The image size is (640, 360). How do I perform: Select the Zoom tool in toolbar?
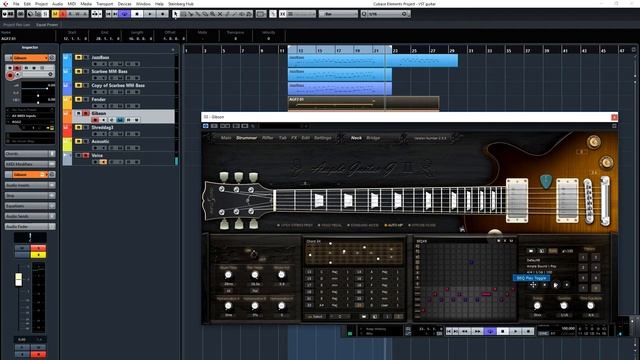pos(213,14)
